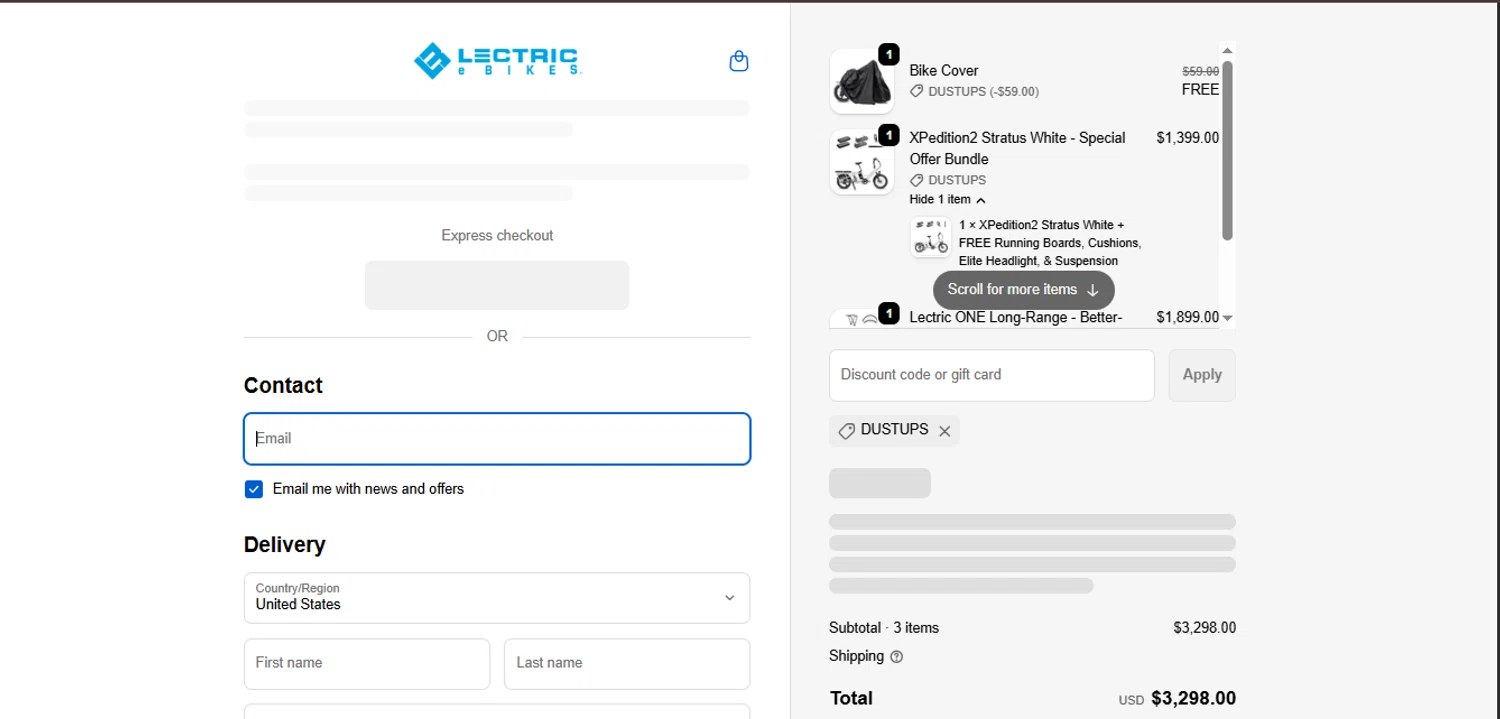Screen dimensions: 1500x719
Task: Click the First name field
Action: [367, 664]
